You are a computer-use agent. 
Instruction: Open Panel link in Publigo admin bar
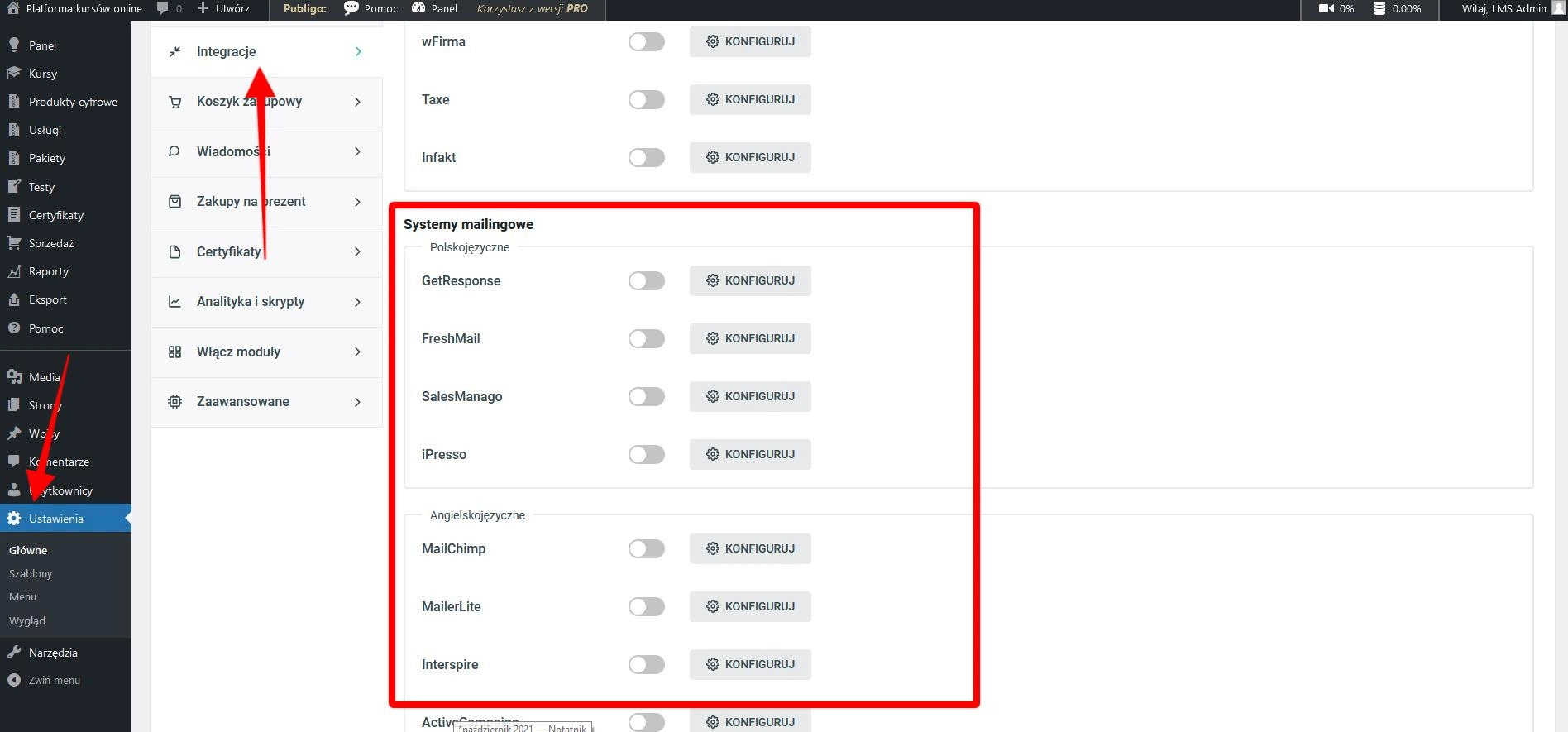(x=435, y=8)
